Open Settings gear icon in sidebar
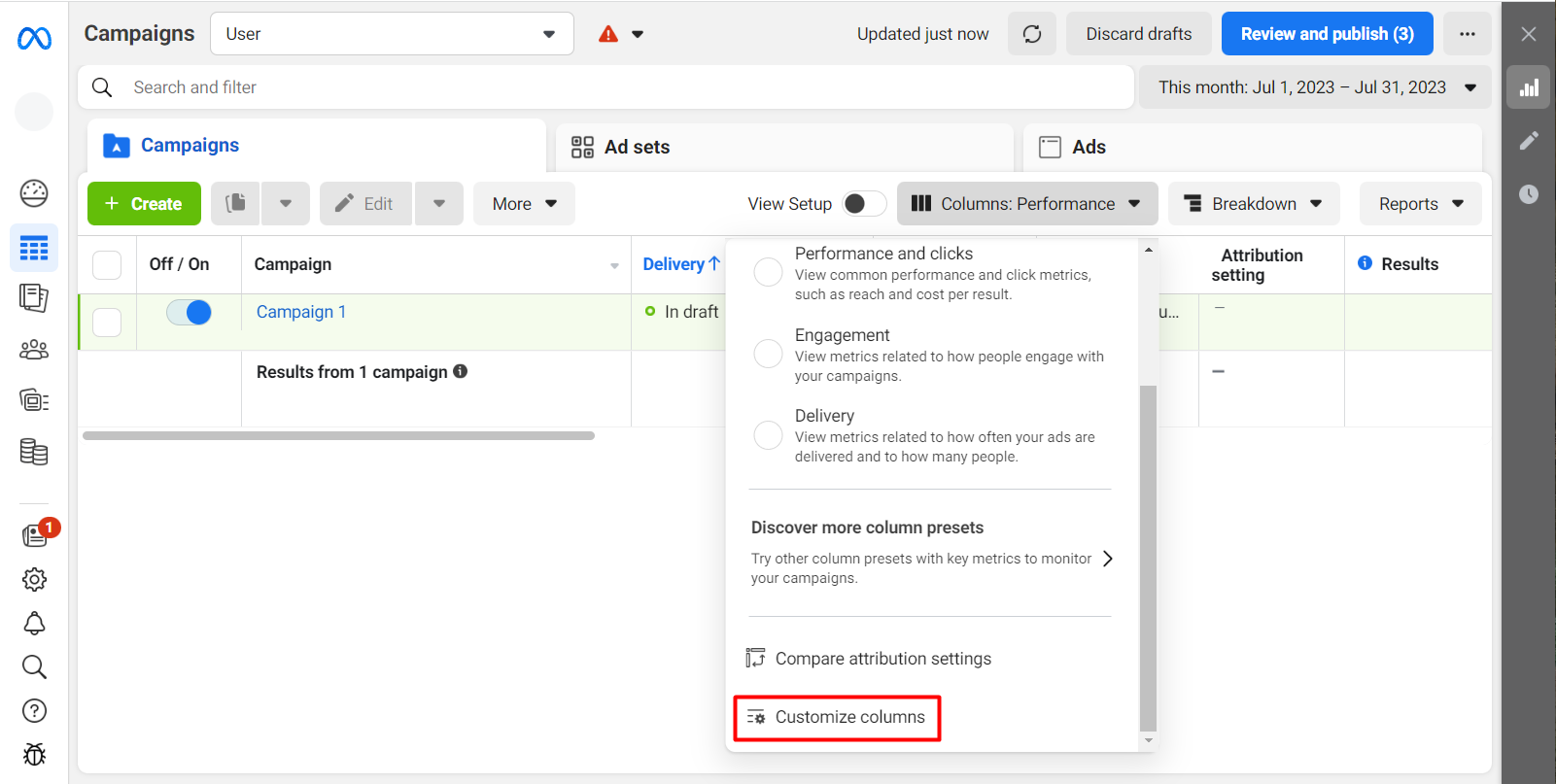 34,580
